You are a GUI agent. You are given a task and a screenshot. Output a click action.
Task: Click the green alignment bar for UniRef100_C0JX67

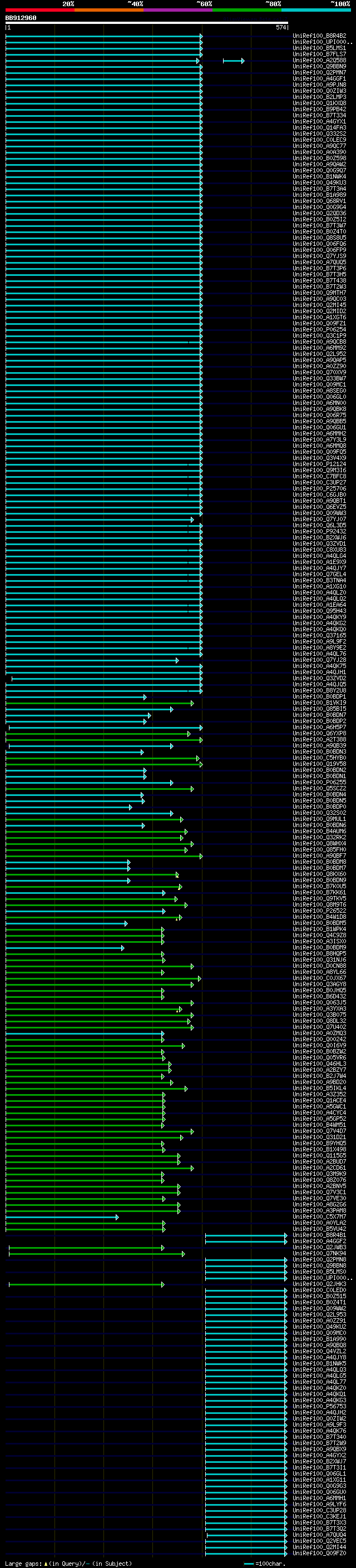point(103,979)
